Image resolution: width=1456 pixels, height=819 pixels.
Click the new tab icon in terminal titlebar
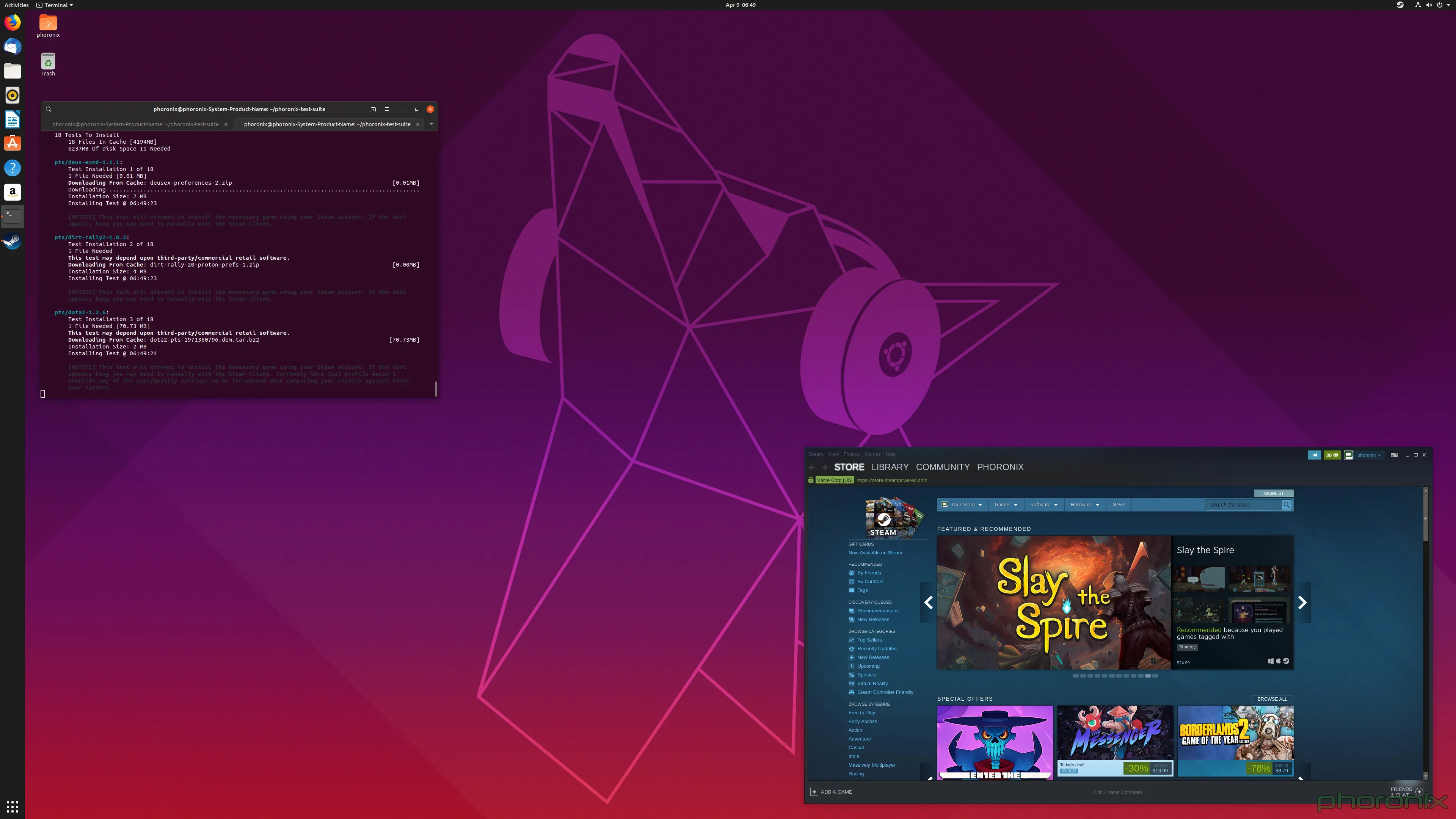(373, 109)
